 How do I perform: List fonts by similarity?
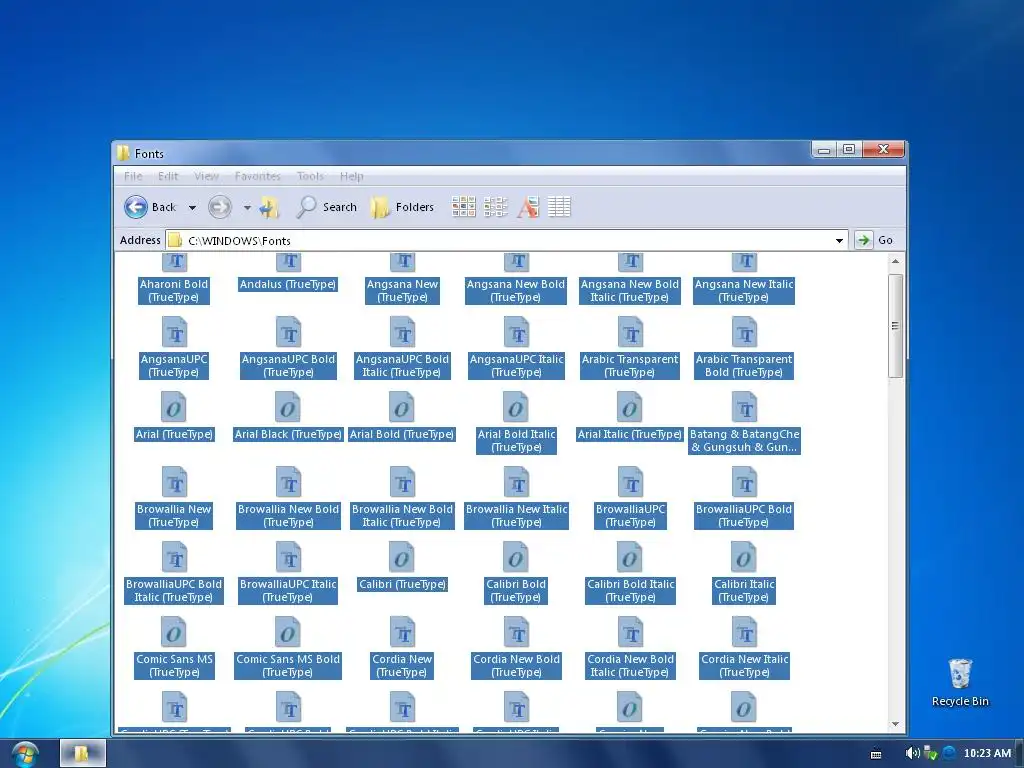pyautogui.click(x=528, y=206)
